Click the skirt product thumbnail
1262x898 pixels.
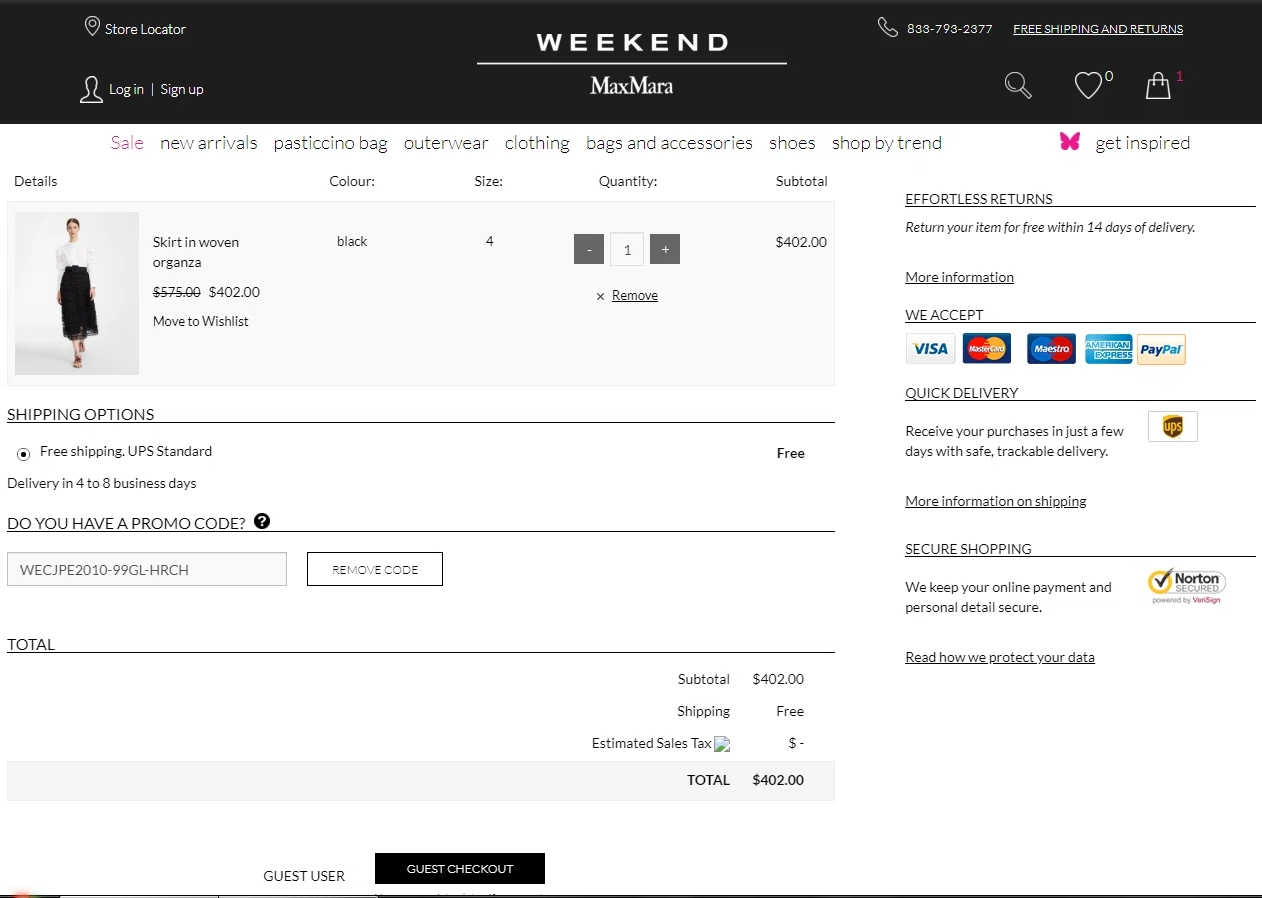pos(77,293)
